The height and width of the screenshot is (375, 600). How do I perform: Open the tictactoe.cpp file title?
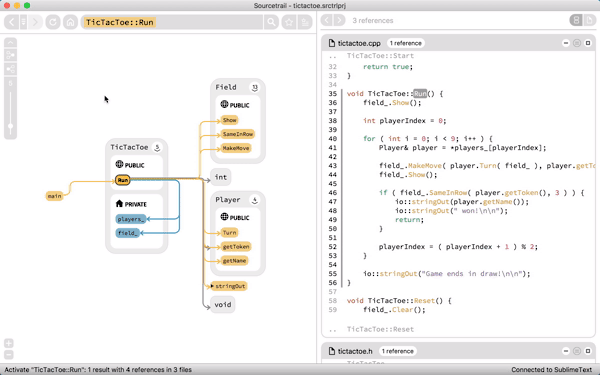point(359,43)
